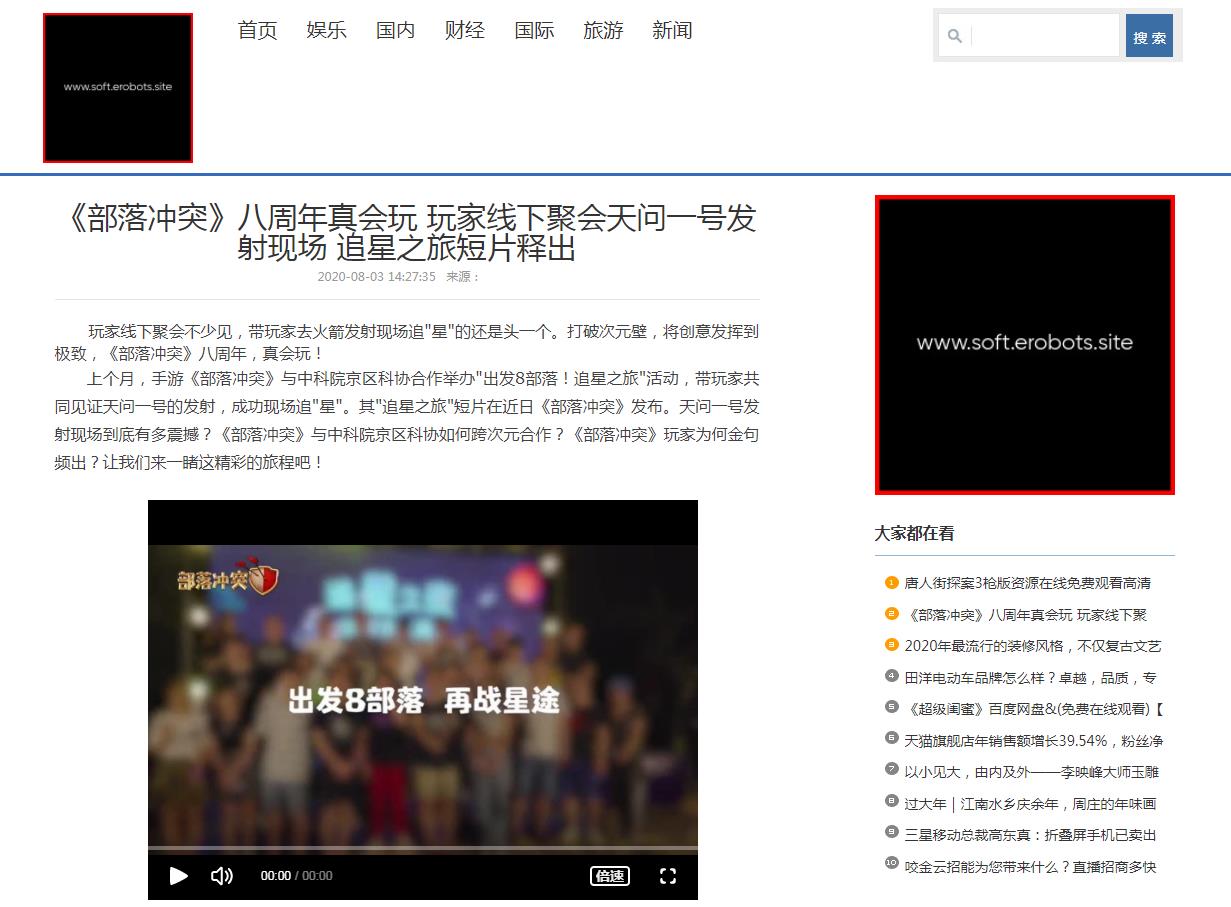Click the date 2020-08-03 14:27:35

click(x=376, y=277)
